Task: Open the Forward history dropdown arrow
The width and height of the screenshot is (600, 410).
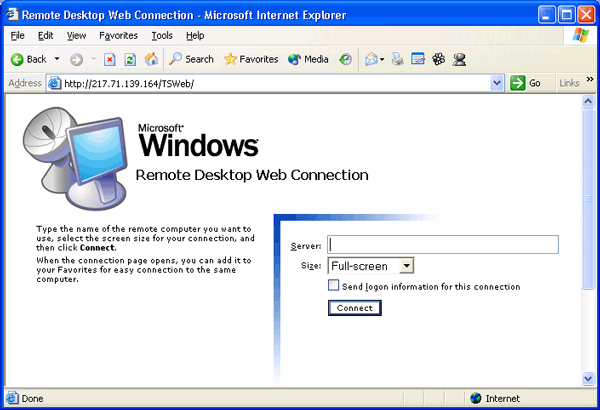Action: [x=93, y=59]
